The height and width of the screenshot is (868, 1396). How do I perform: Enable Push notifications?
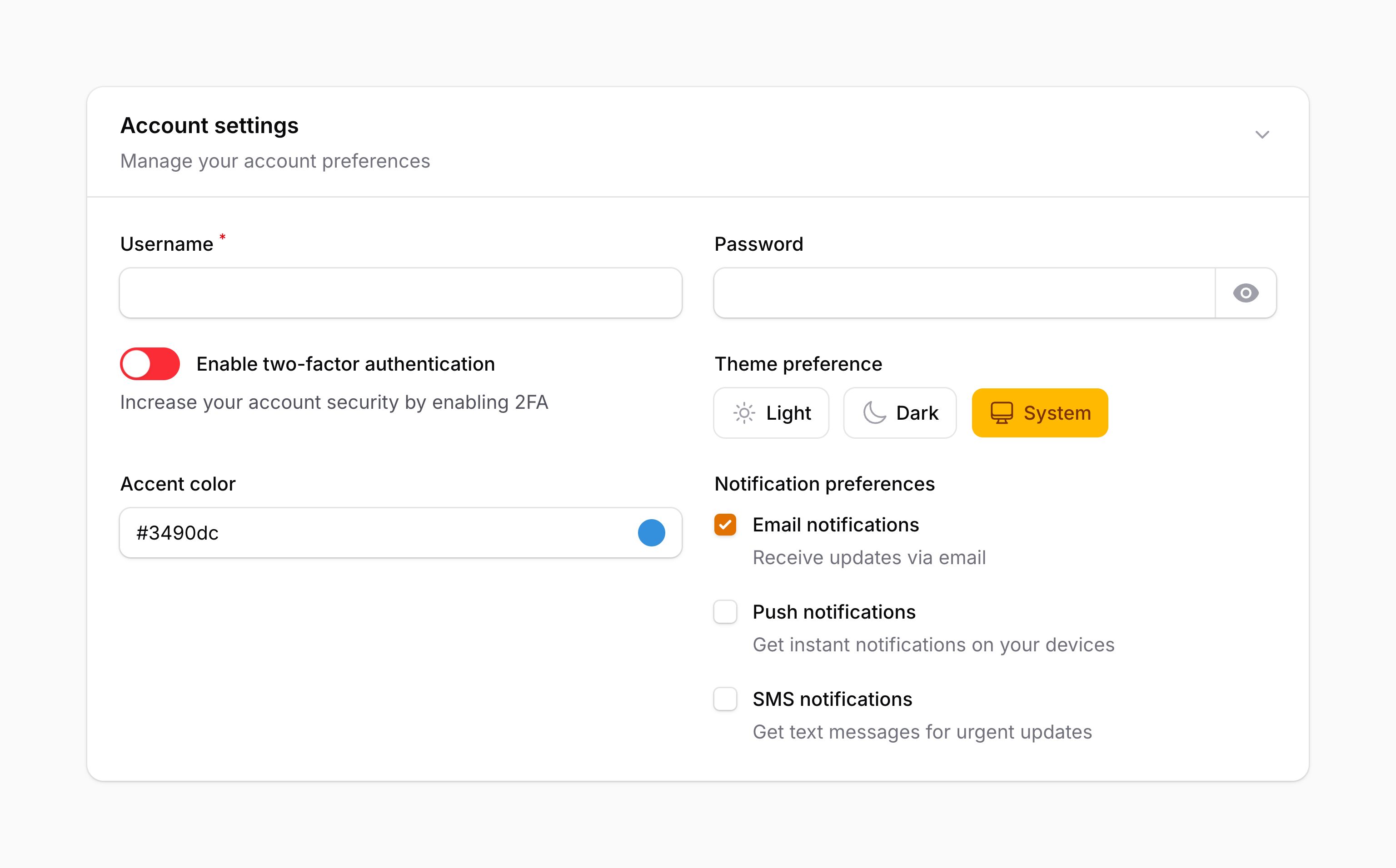725,612
